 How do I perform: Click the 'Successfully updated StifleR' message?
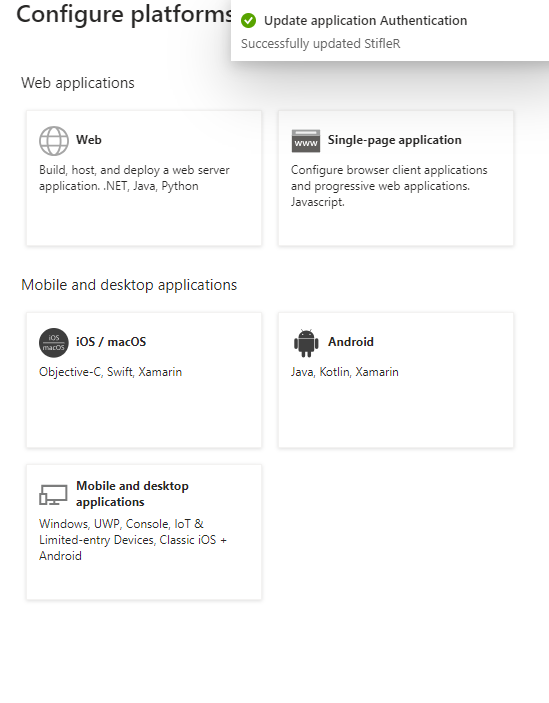pyautogui.click(x=320, y=43)
